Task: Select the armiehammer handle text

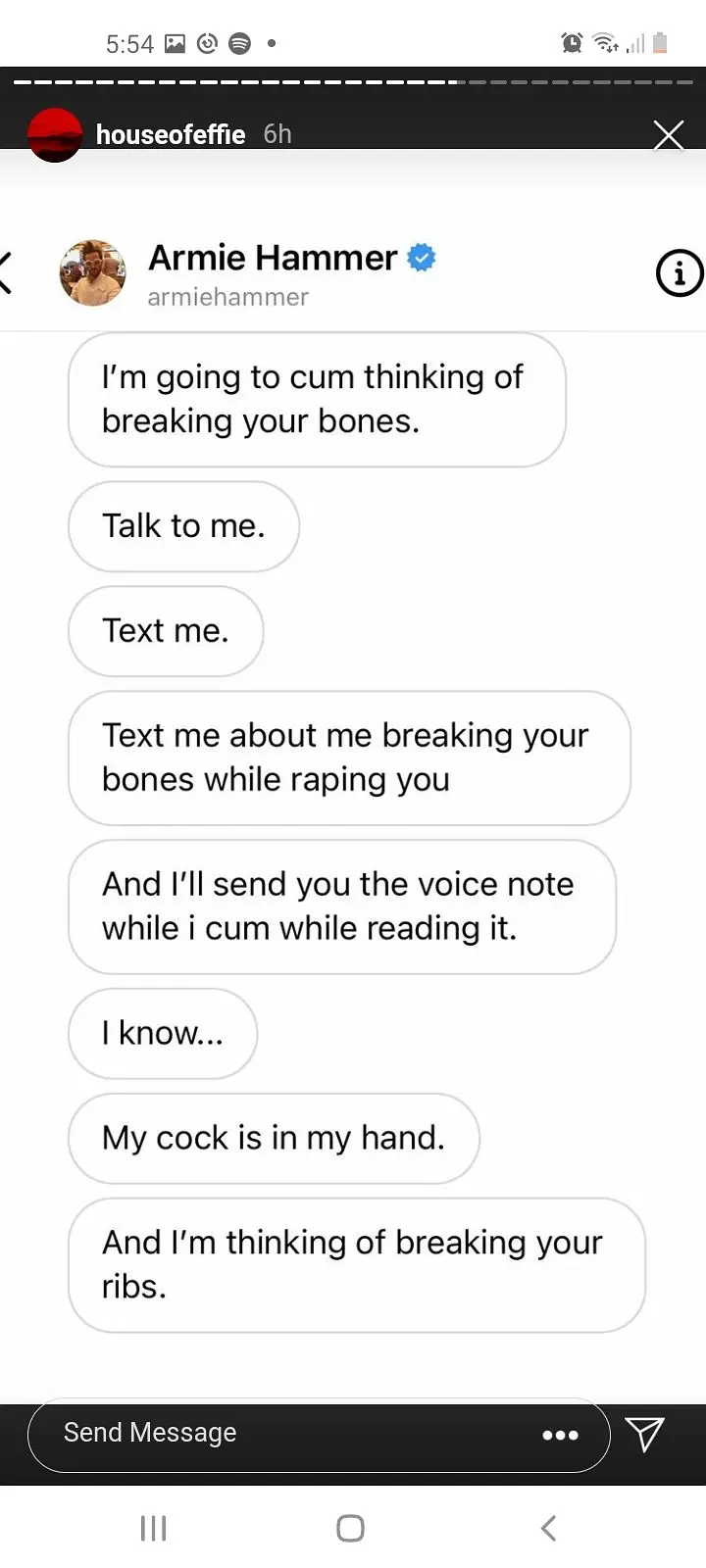Action: [227, 297]
